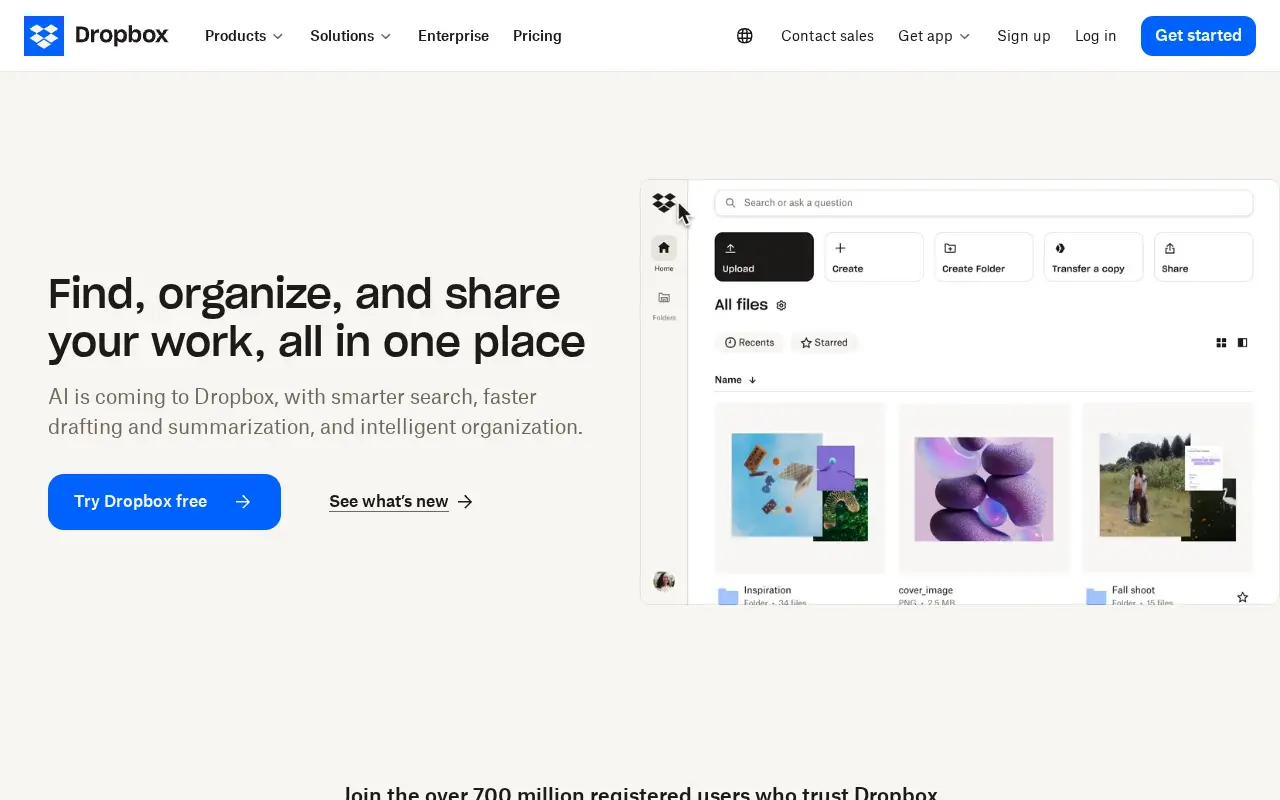Click the All files heading
This screenshot has width=1280, height=800.
[x=741, y=305]
